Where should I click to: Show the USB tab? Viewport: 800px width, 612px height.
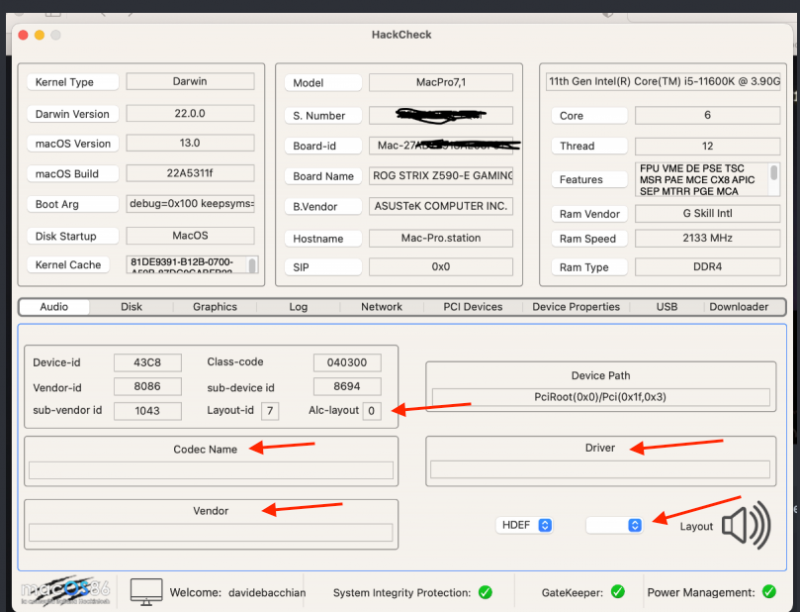[x=666, y=307]
